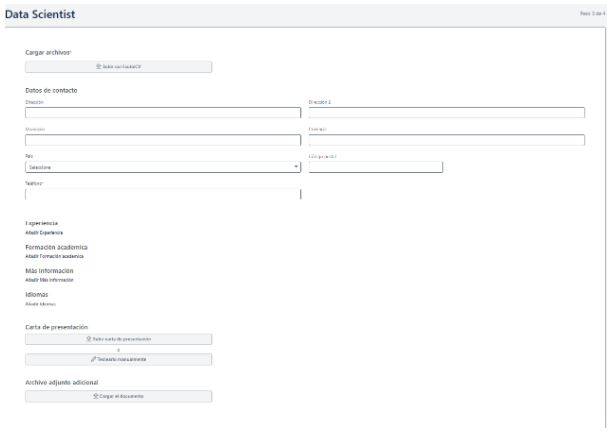Click the pencil icon to type manually

pos(92,359)
